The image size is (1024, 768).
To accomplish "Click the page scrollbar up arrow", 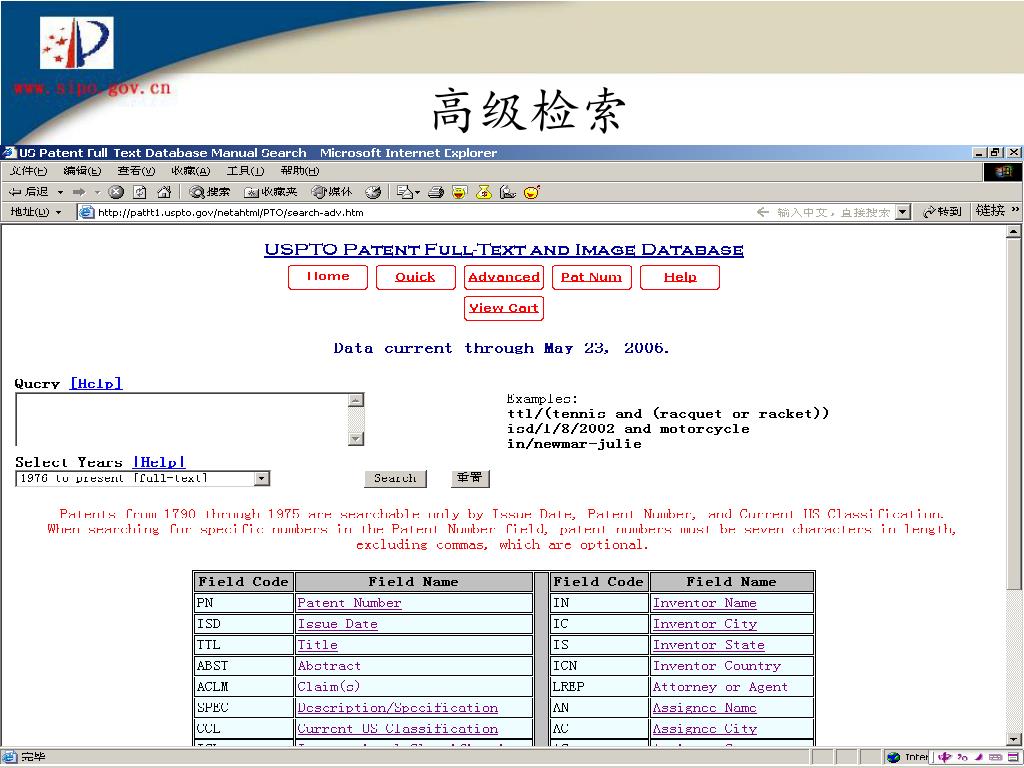I will point(1013,232).
